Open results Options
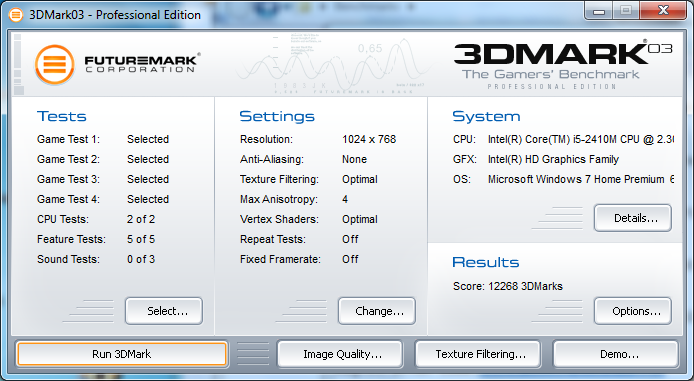 point(632,311)
